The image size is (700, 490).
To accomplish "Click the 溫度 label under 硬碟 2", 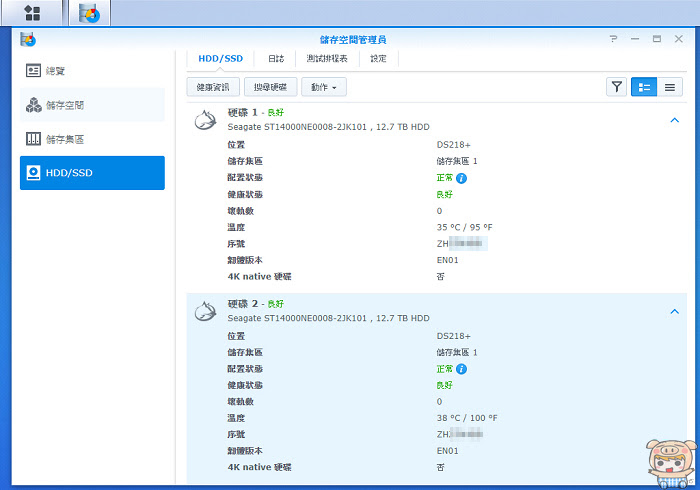I will tap(236, 418).
